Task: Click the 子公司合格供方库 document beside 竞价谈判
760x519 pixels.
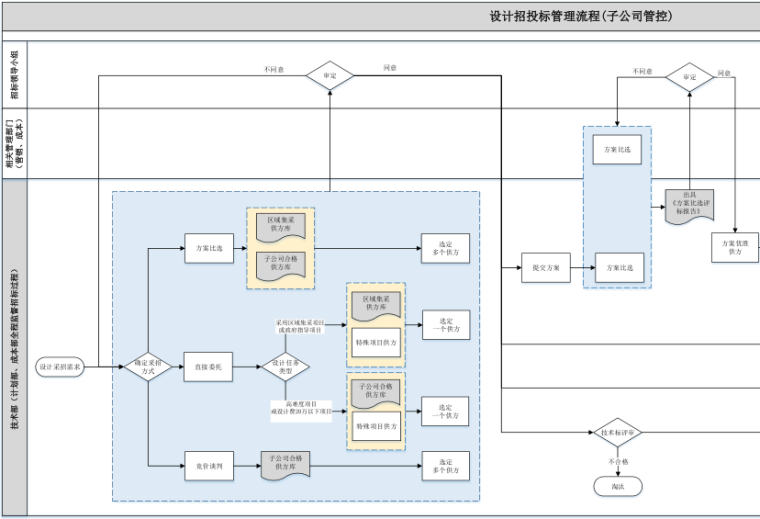Action: [286, 463]
